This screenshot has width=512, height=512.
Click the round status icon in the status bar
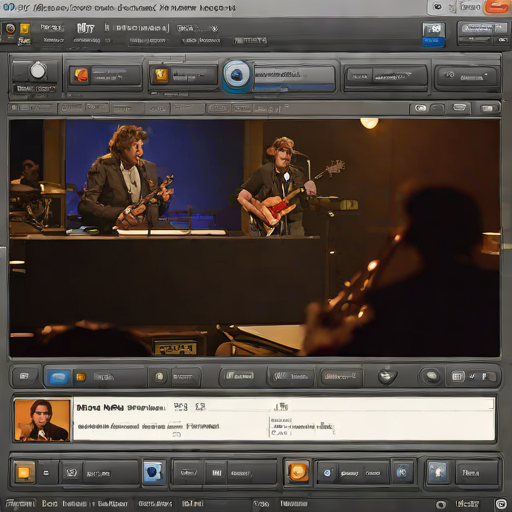[441, 505]
